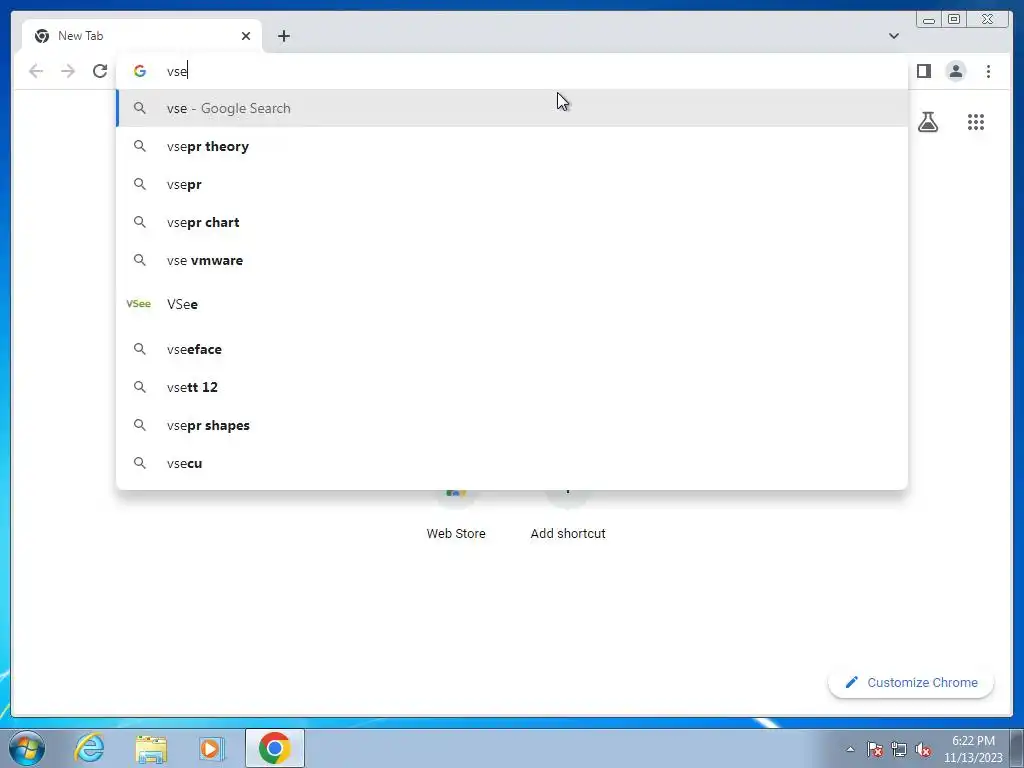Image resolution: width=1024 pixels, height=768 pixels.
Task: Expand the tab search chevron
Action: [x=893, y=36]
